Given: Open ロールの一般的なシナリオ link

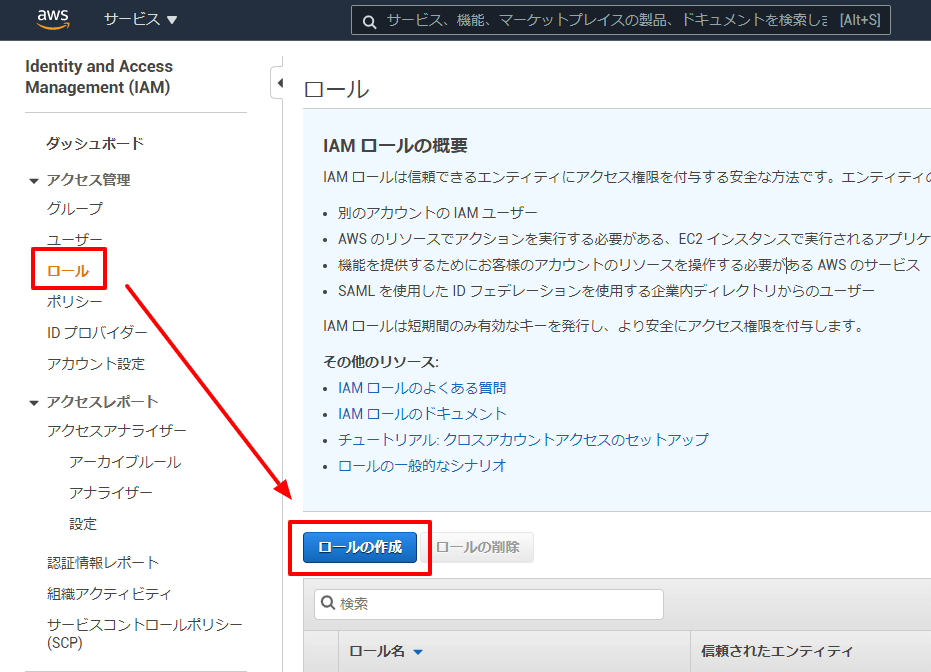Looking at the screenshot, I should 422,465.
